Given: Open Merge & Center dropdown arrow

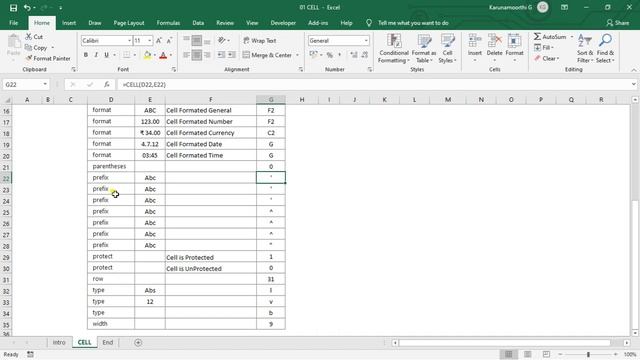Looking at the screenshot, I should click(298, 55).
